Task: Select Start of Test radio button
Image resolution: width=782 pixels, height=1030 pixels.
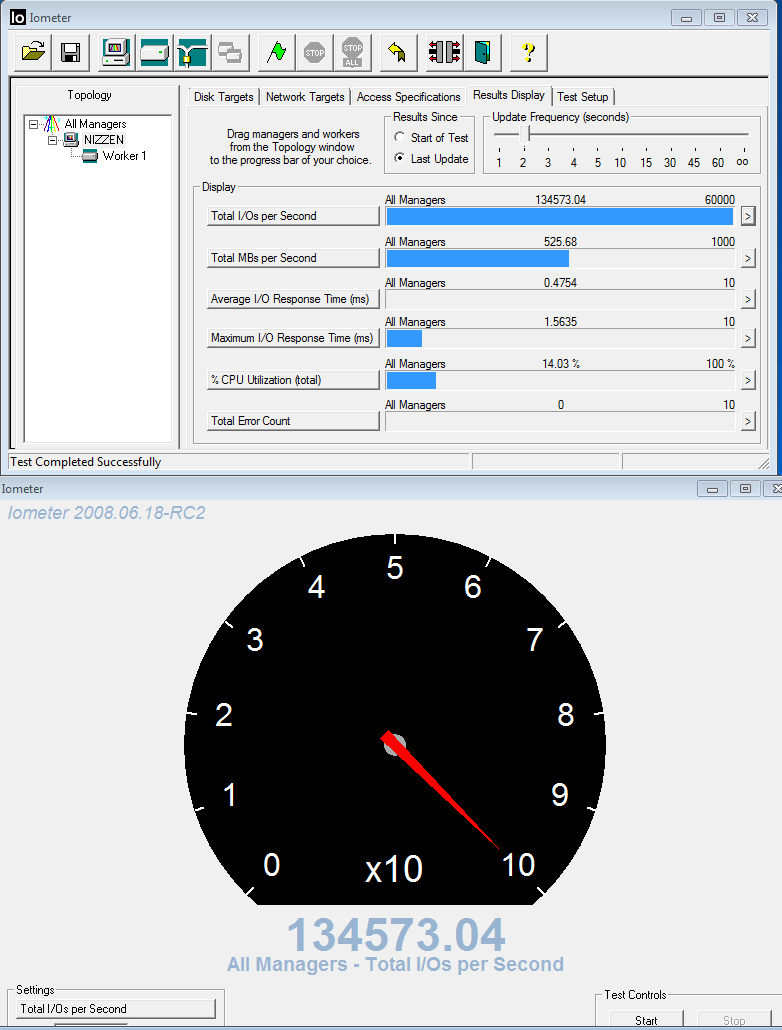Action: pyautogui.click(x=399, y=137)
